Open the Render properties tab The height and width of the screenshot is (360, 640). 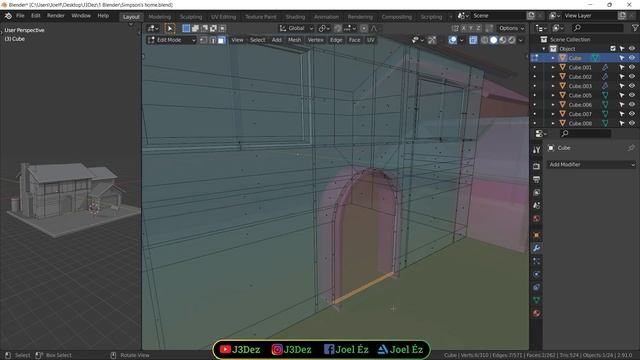[x=536, y=167]
